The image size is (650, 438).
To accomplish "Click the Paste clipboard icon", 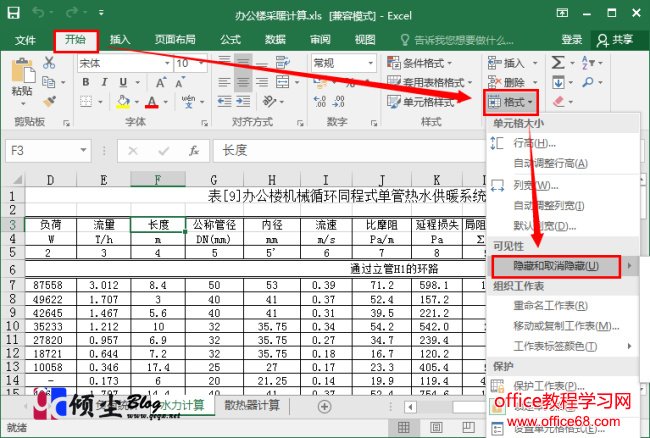I will coord(23,70).
